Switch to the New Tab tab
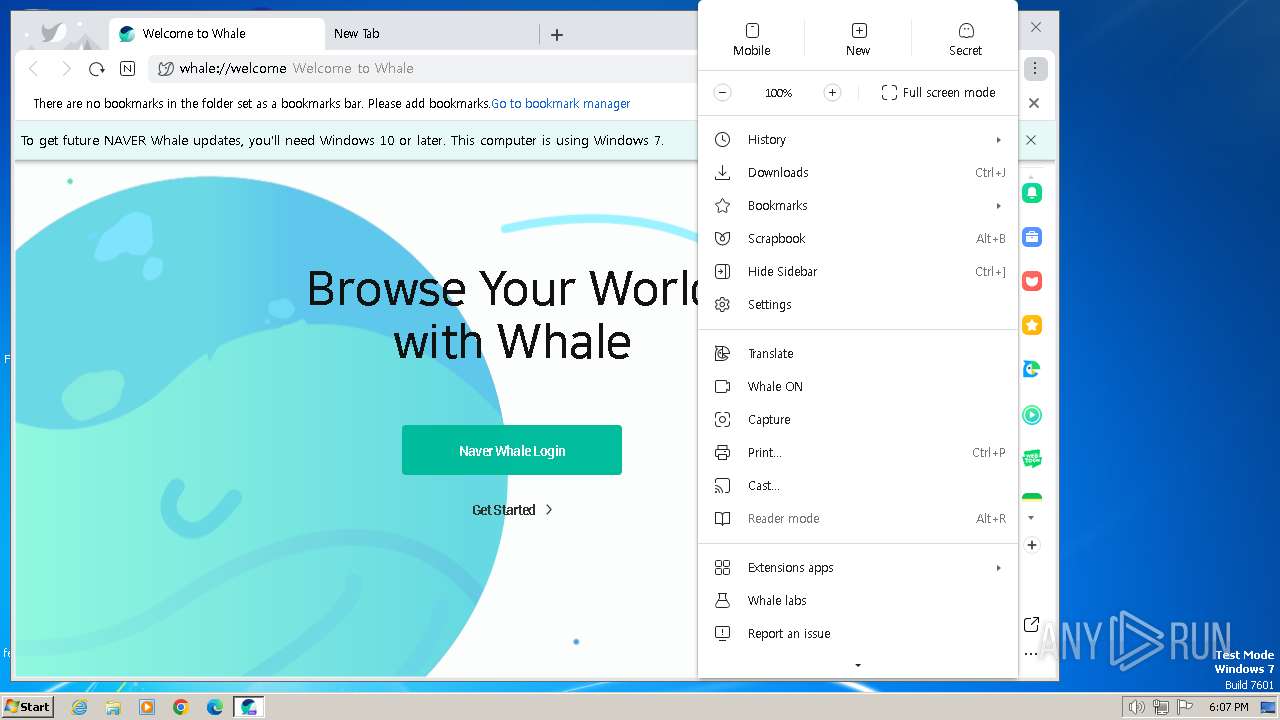Viewport: 1280px width, 720px height. click(432, 34)
